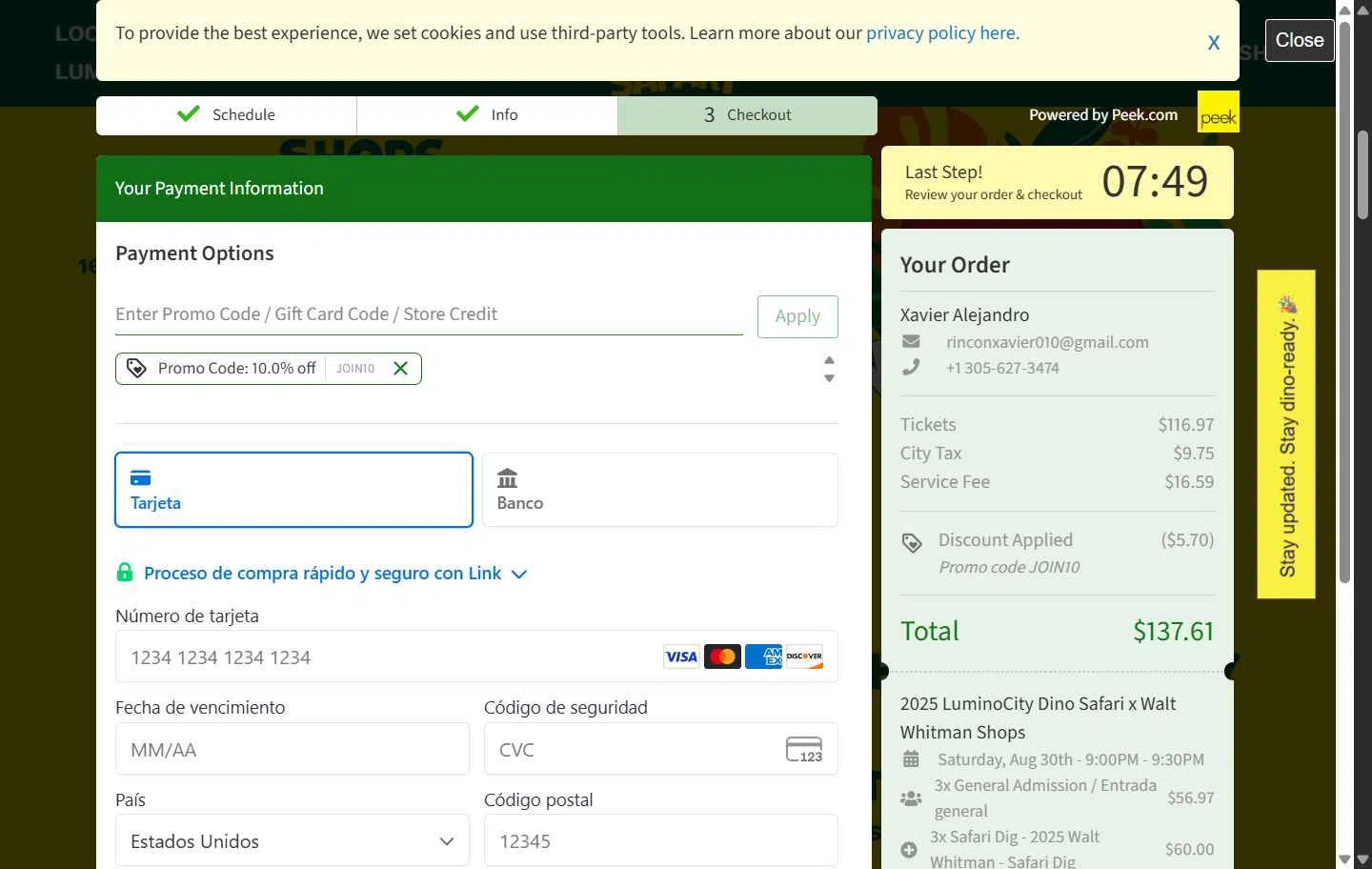Click the Discount Applied ($5.70) amount
This screenshot has height=869, width=1372.
[1187, 540]
